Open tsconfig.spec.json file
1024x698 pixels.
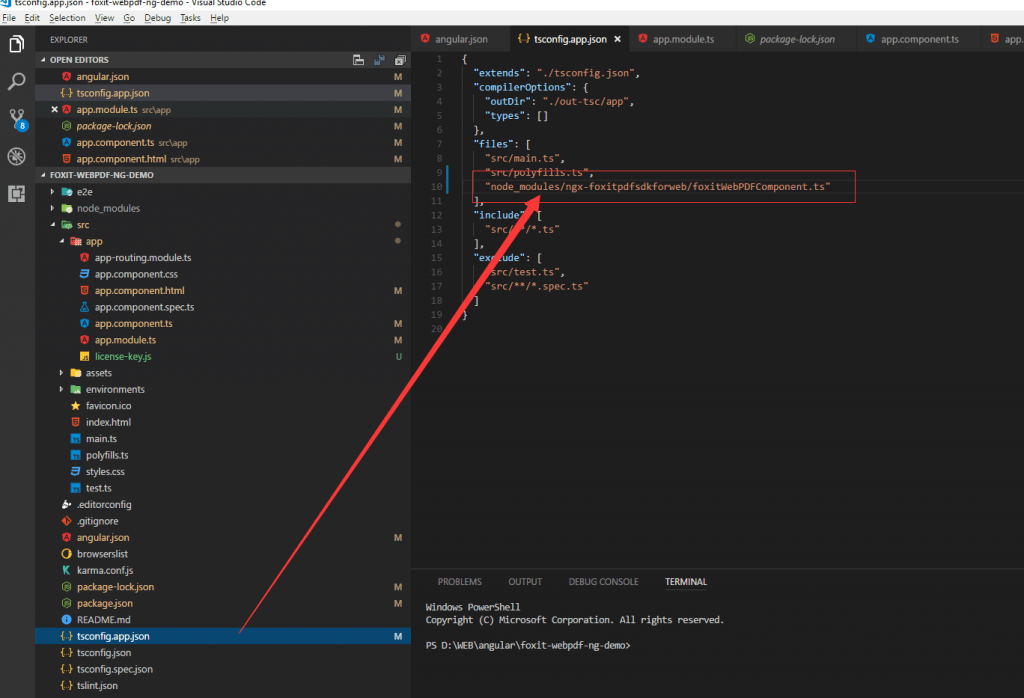[223, 669]
